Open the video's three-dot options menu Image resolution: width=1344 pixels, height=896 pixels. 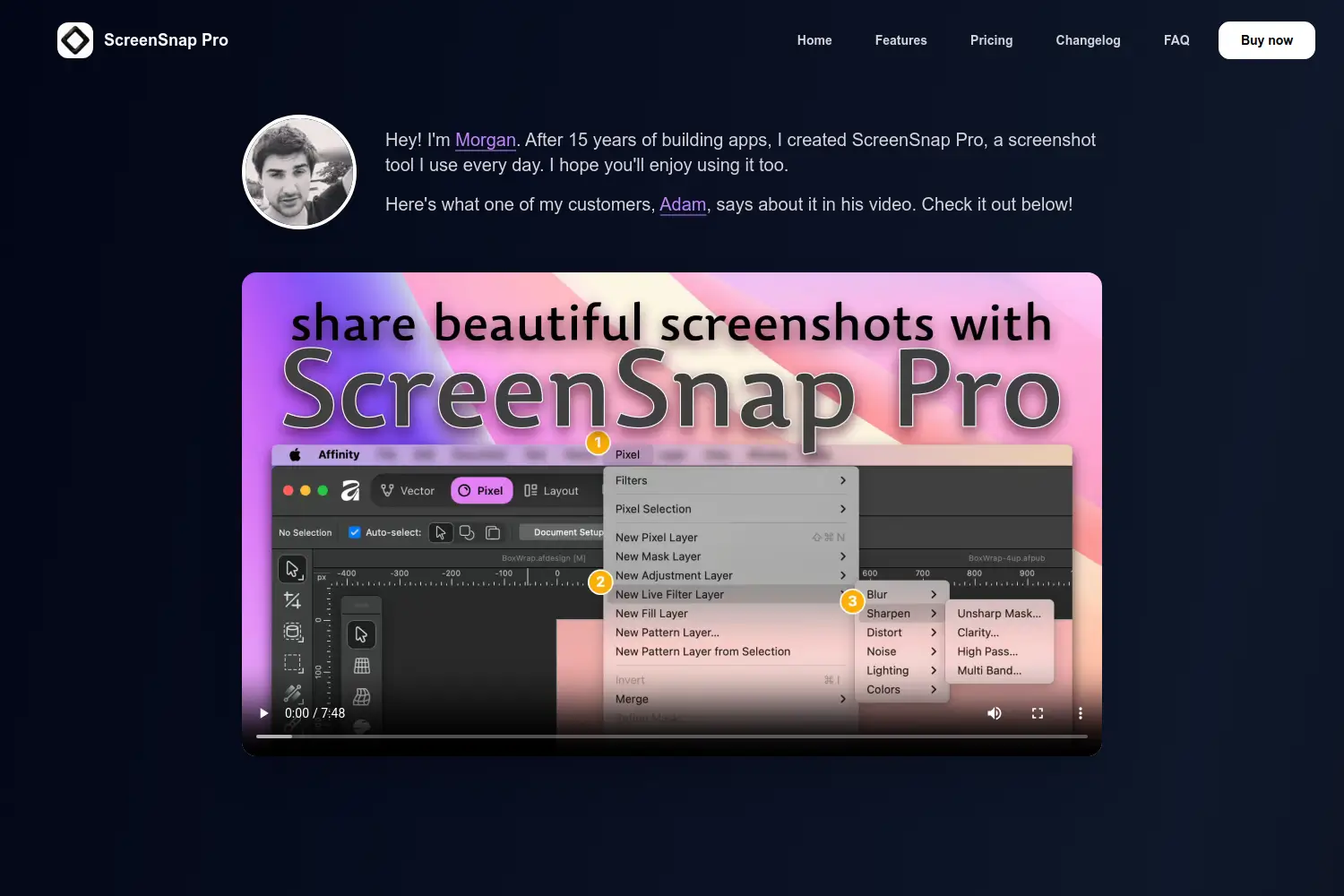click(x=1081, y=713)
